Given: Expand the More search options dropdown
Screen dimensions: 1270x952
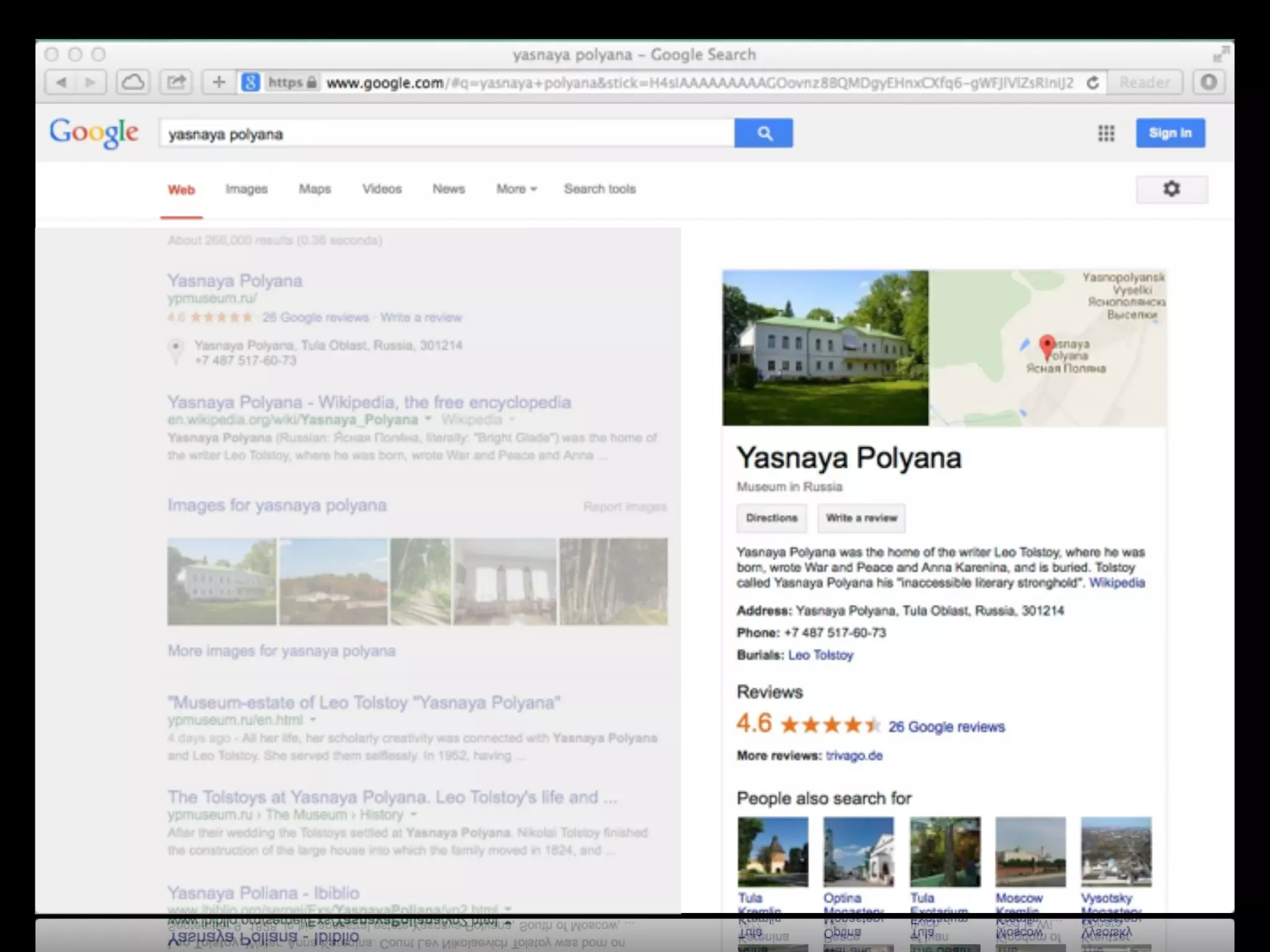Looking at the screenshot, I should [516, 189].
